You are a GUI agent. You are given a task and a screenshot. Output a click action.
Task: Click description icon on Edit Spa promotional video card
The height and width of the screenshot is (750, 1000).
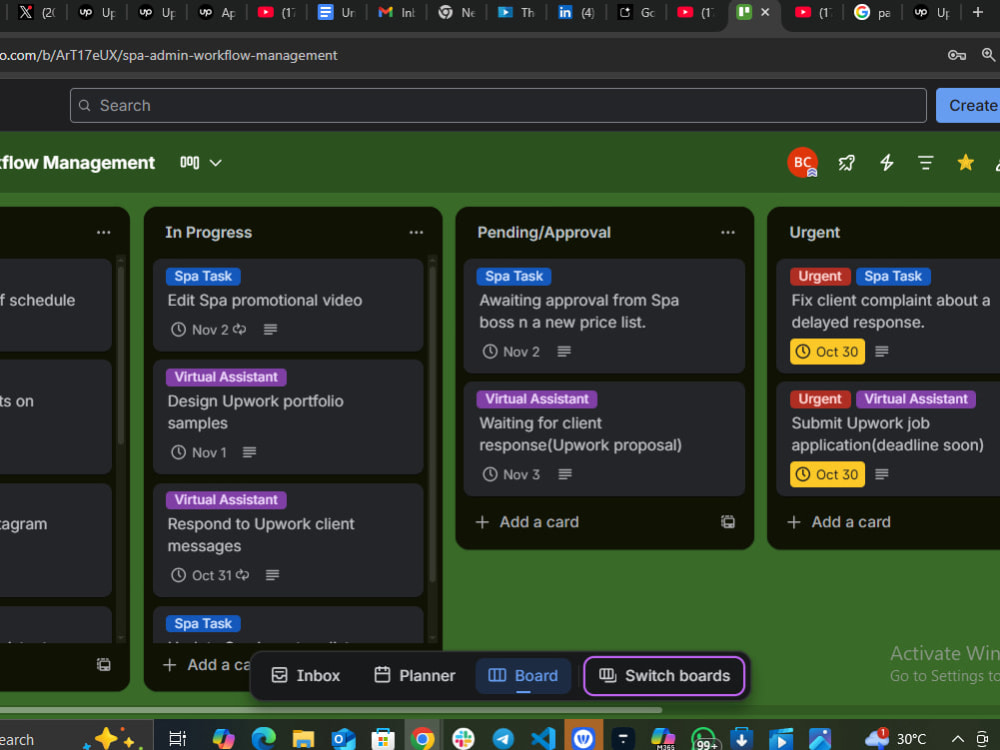point(270,330)
